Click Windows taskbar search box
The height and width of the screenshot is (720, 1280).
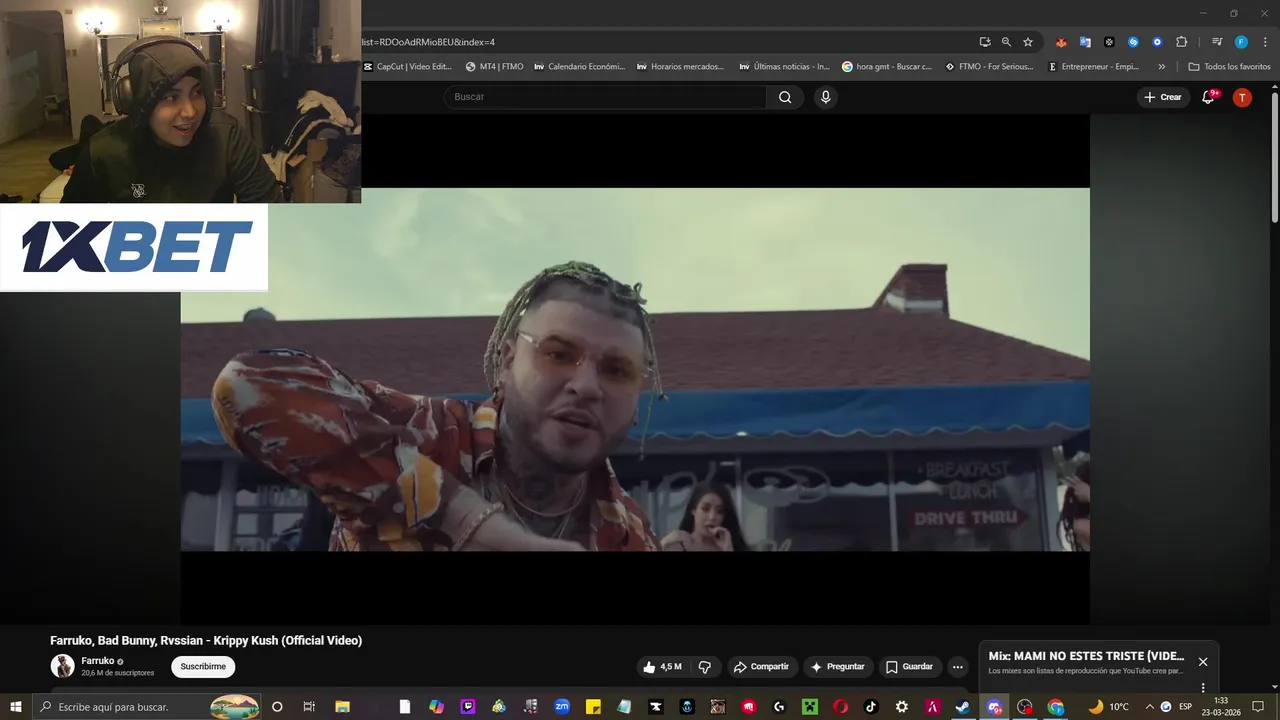[148, 707]
